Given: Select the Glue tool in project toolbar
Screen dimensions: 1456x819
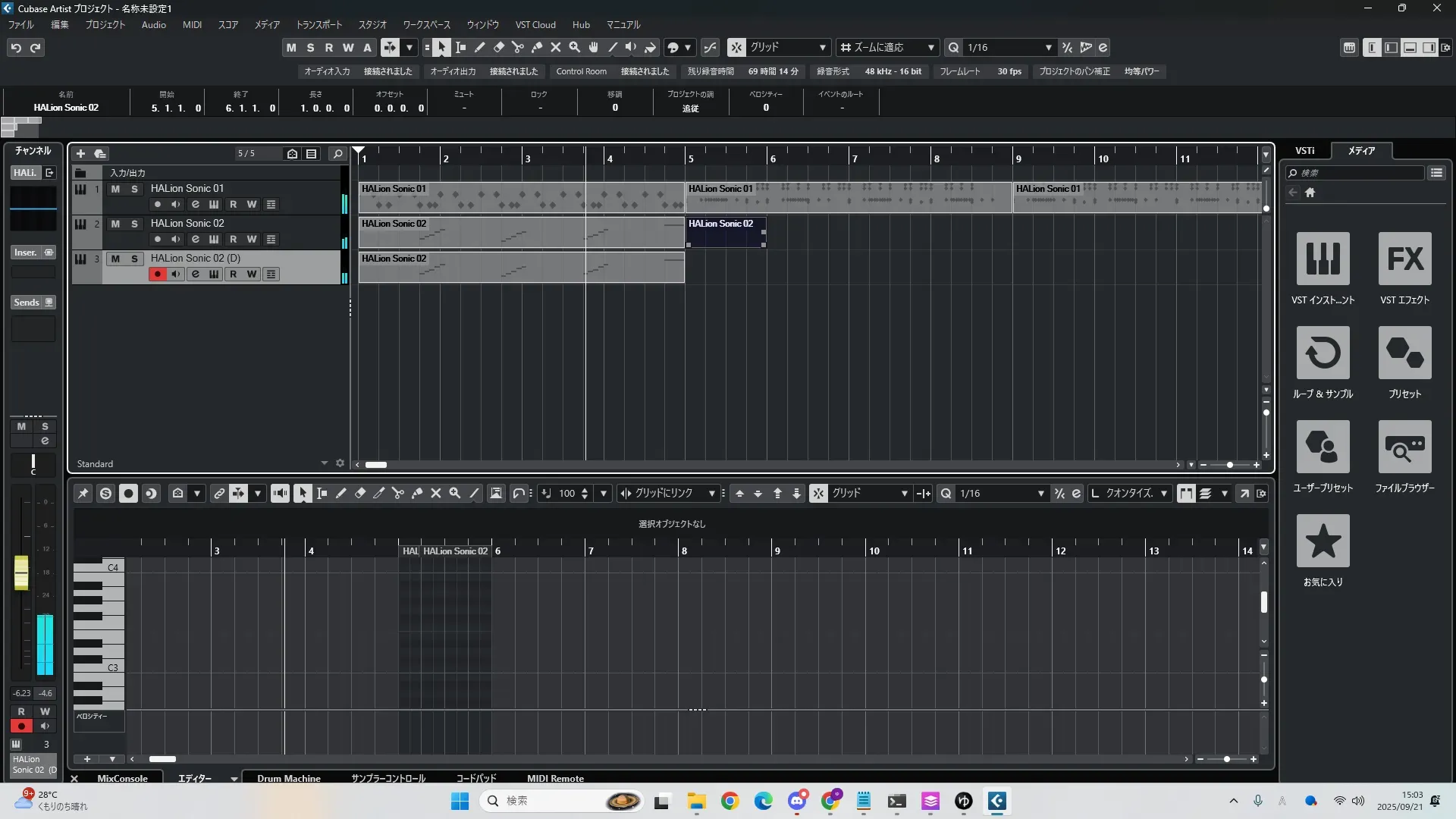Looking at the screenshot, I should [537, 48].
